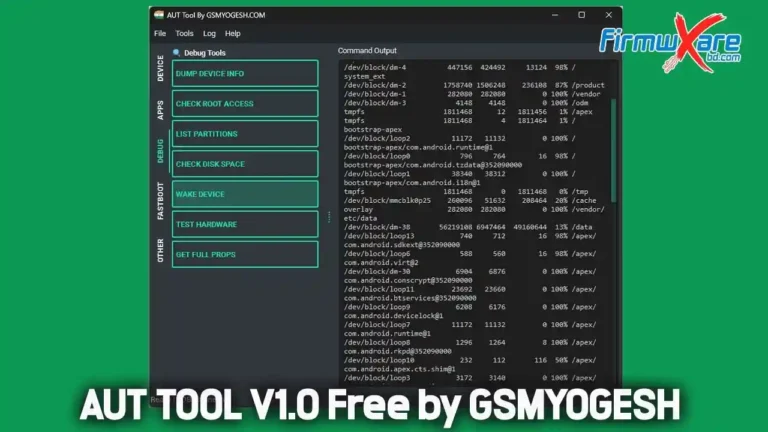768x432 pixels.
Task: Click GET FULL PROPS button
Action: point(245,254)
